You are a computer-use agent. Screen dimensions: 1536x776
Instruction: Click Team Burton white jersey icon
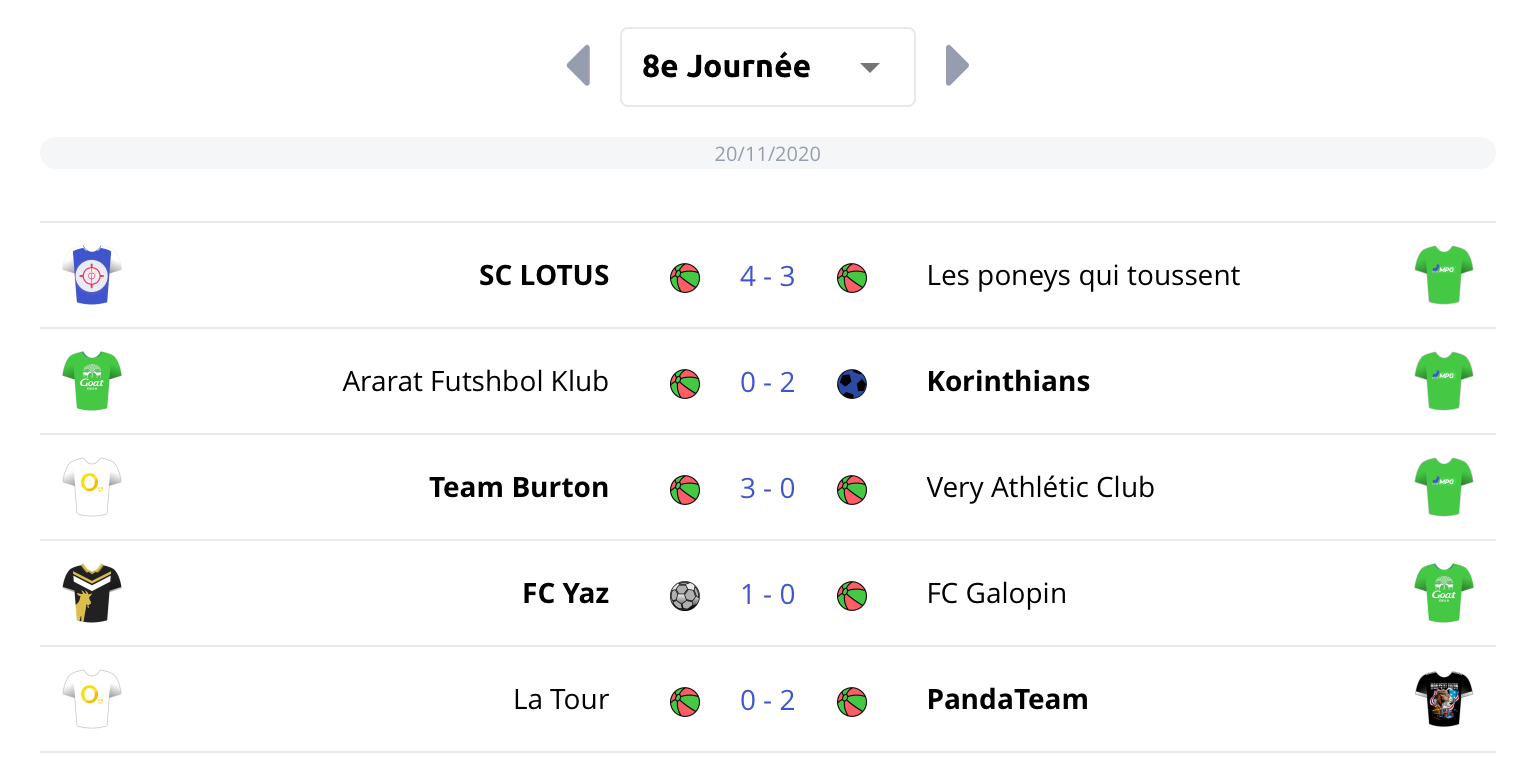[x=92, y=487]
